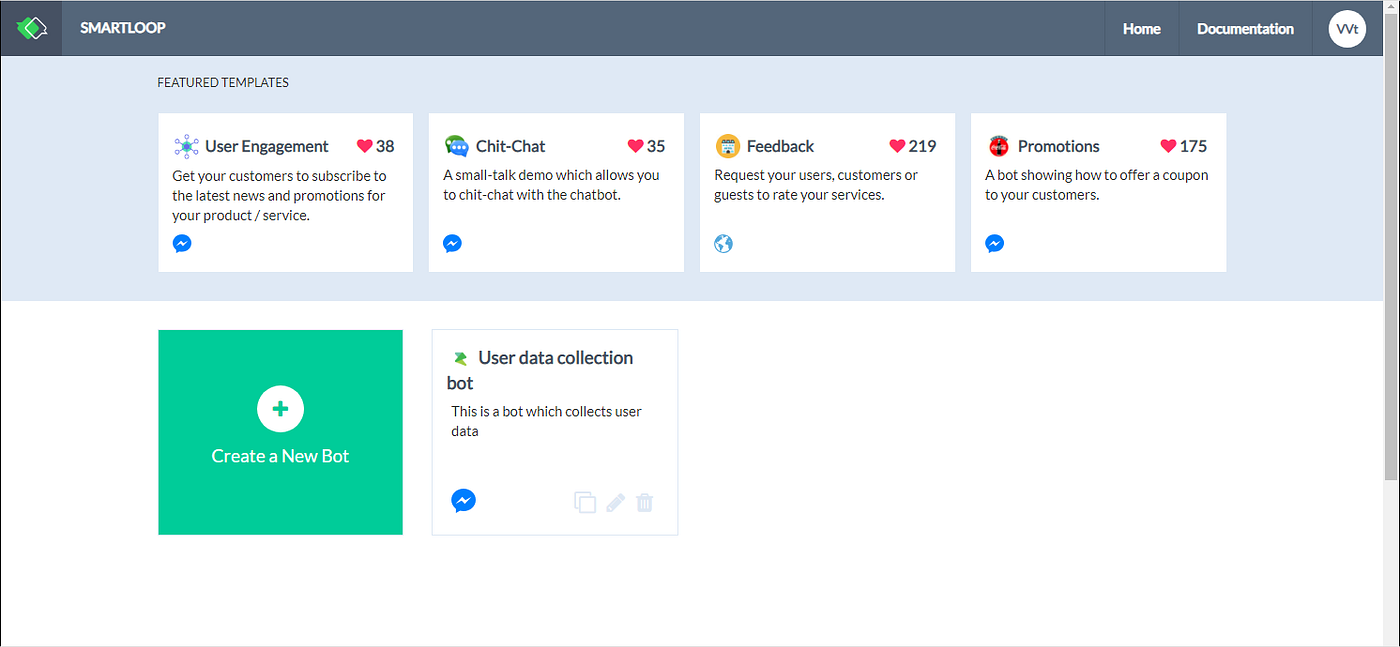Open the User Engagement template title
The height and width of the screenshot is (647, 1400).
[x=267, y=146]
